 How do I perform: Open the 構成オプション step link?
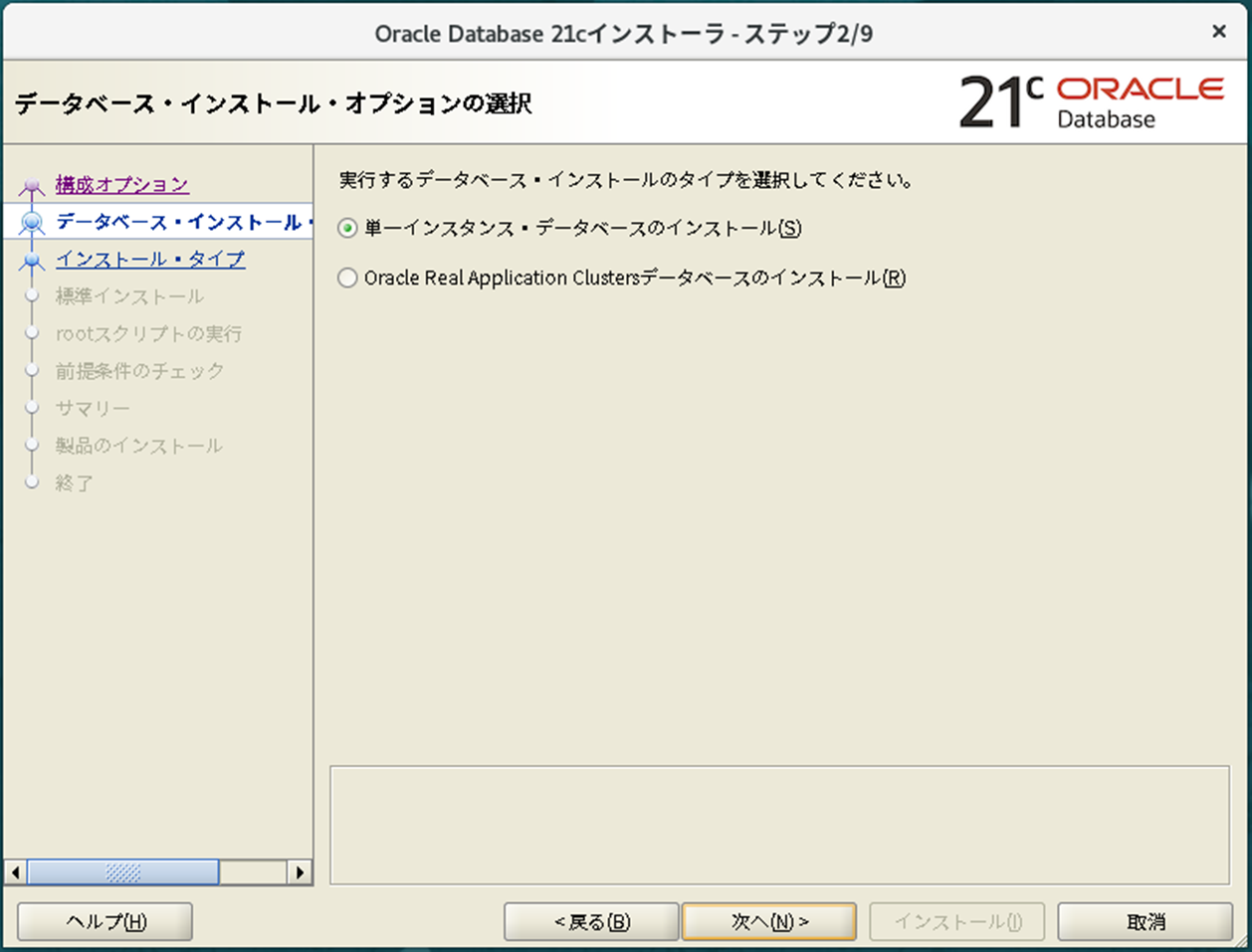coord(122,185)
